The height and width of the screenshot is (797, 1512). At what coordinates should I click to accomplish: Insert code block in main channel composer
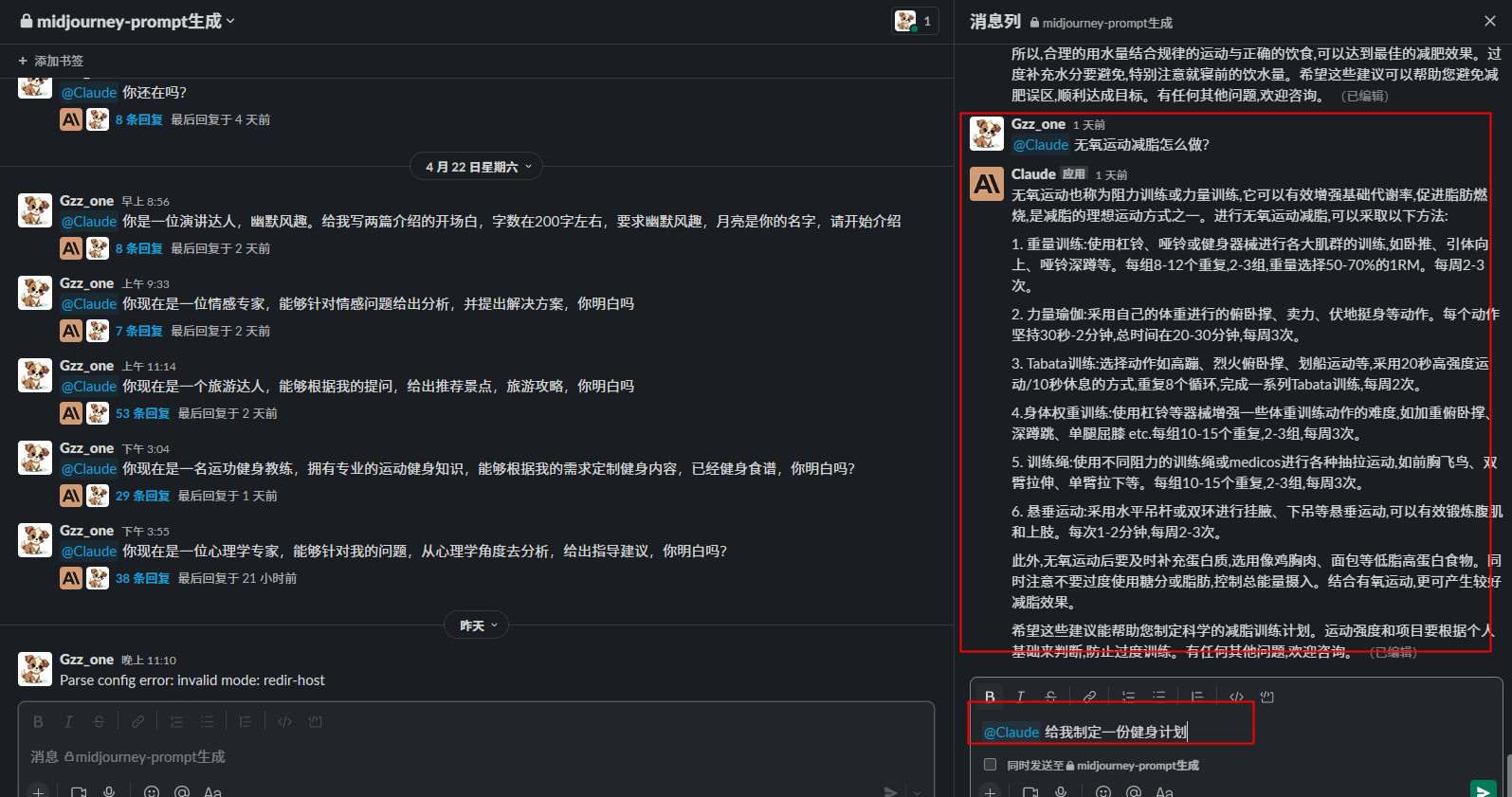click(316, 721)
